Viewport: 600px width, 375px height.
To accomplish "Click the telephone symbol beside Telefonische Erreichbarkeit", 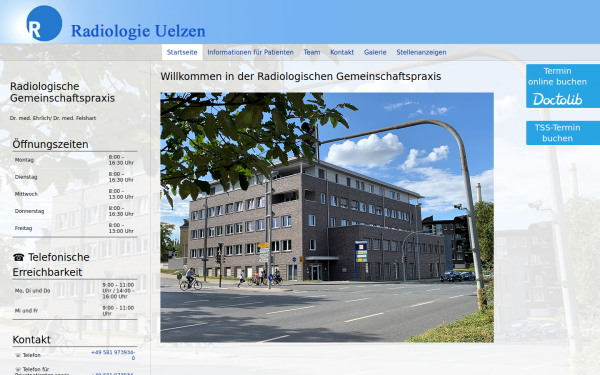I will tap(18, 258).
